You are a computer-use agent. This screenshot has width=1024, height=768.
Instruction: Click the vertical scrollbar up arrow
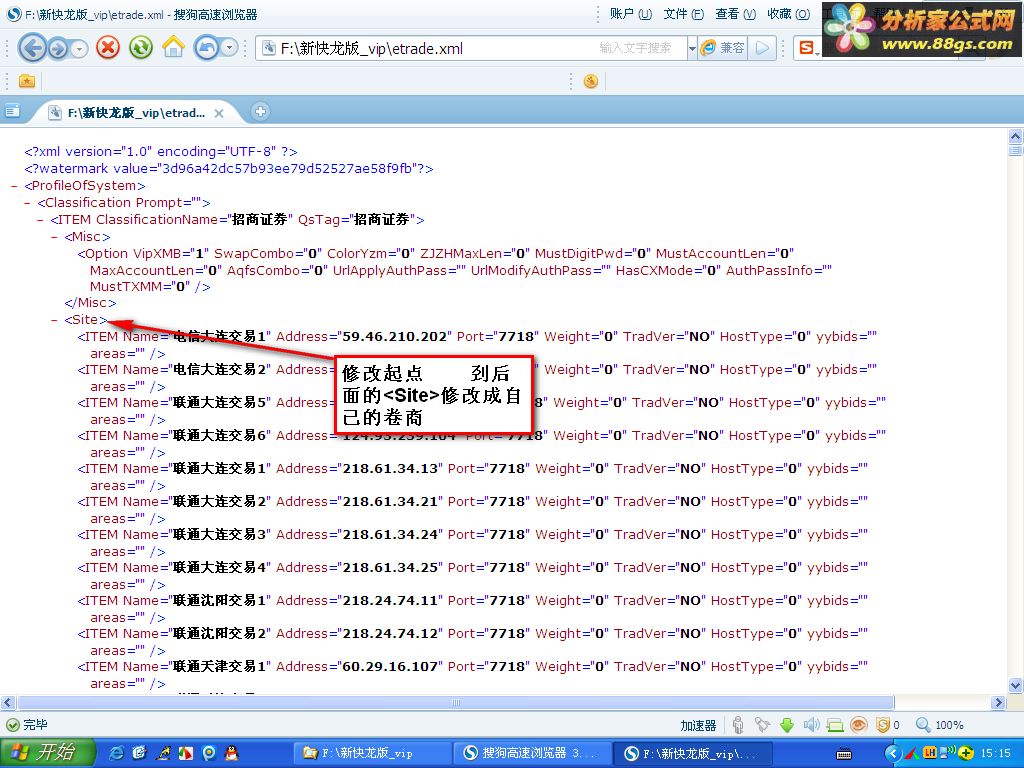pyautogui.click(x=1016, y=136)
